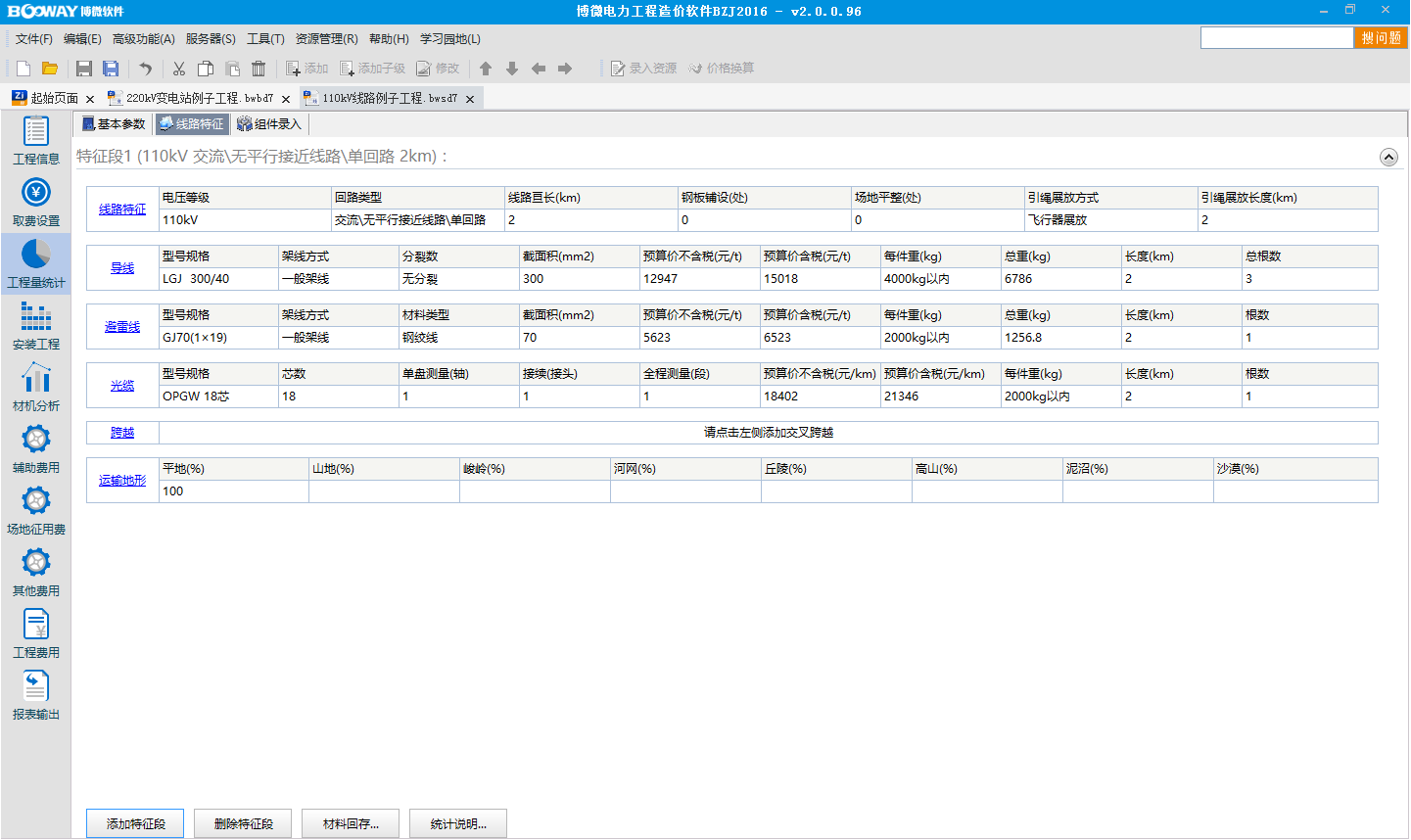Open the 导线 row link

click(x=122, y=268)
